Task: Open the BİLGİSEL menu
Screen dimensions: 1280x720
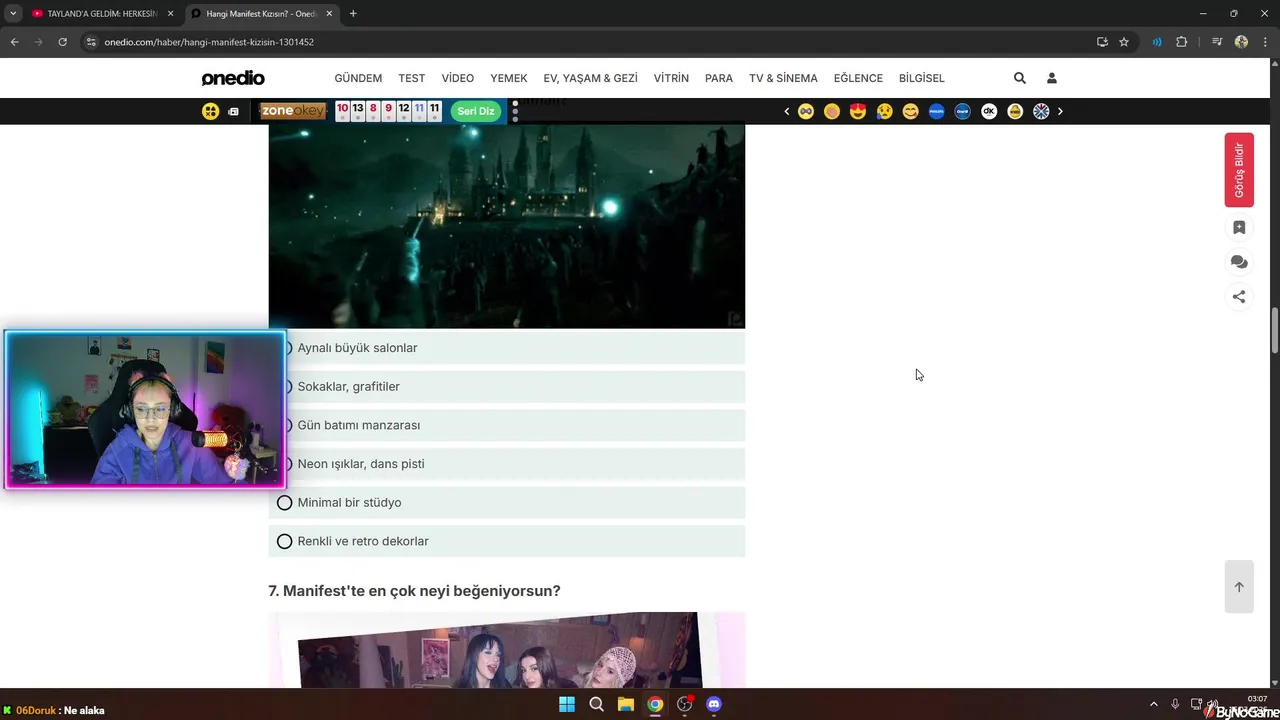Action: coord(922,78)
